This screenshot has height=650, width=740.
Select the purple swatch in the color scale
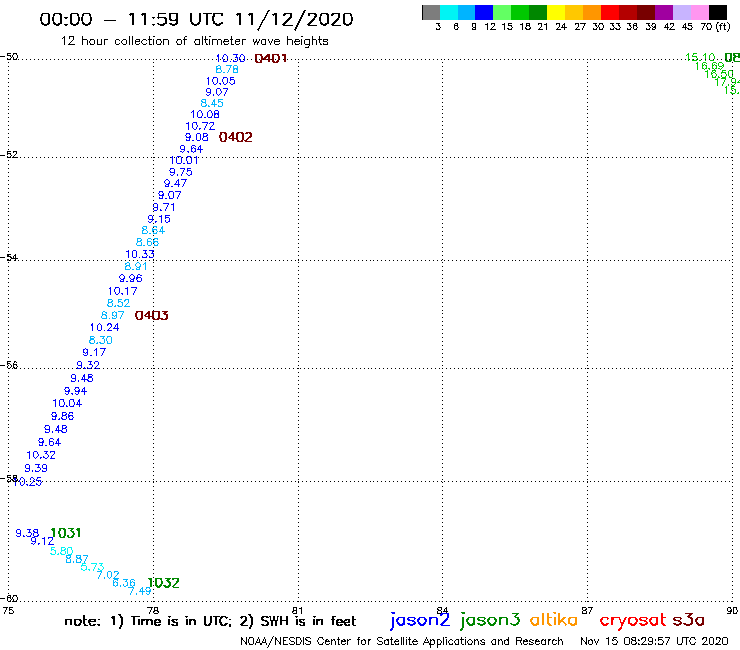tap(664, 12)
